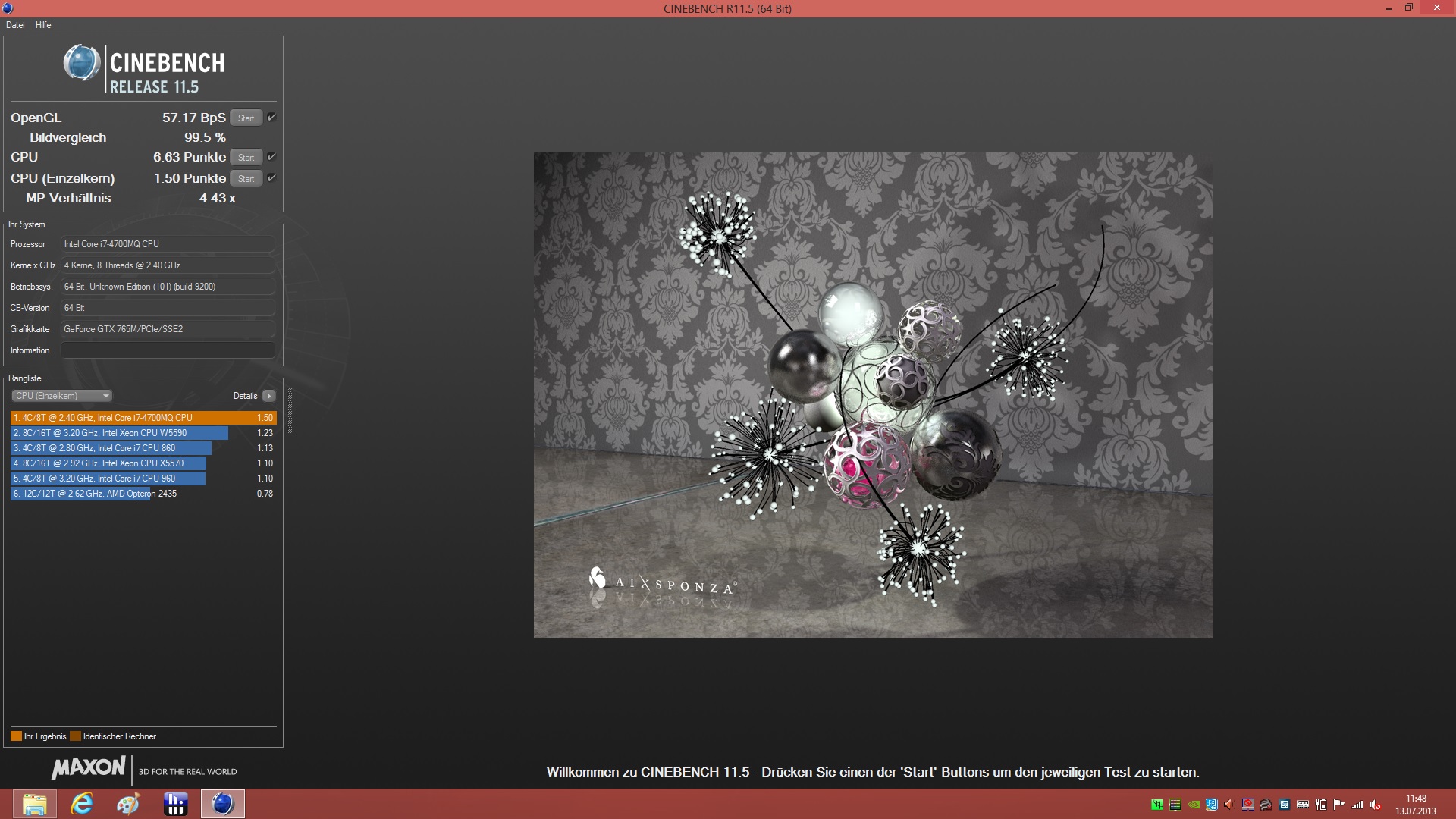The image size is (1456, 819).
Task: Open the Datei menu
Action: tap(15, 25)
